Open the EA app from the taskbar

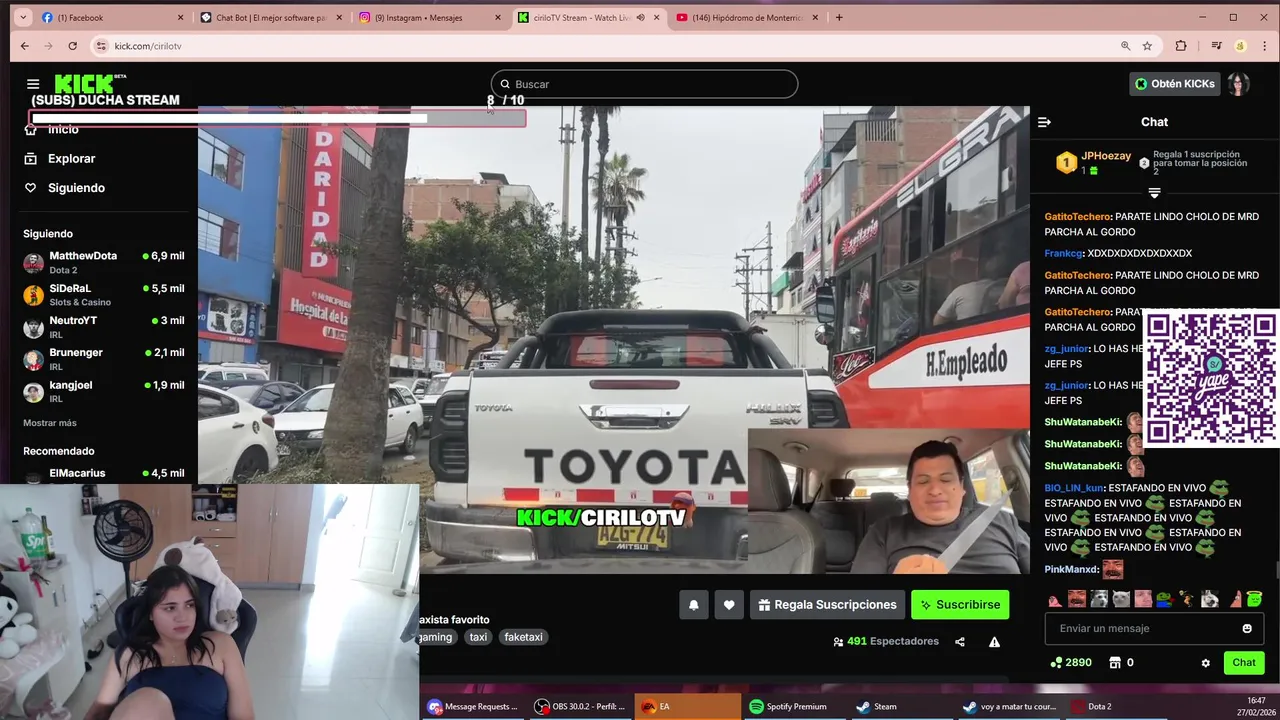688,706
